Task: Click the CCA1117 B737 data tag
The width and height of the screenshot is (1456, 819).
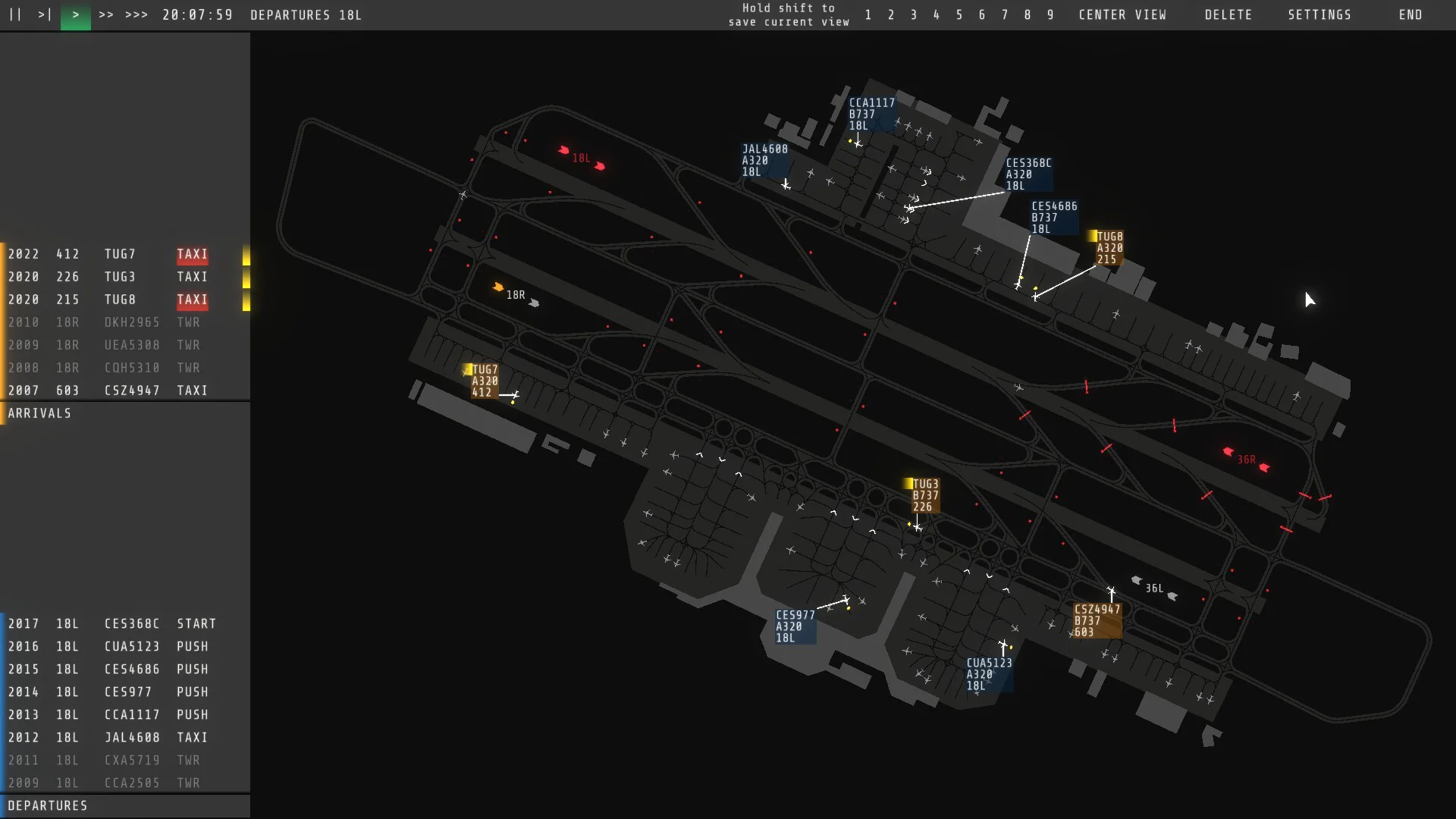Action: (871, 113)
